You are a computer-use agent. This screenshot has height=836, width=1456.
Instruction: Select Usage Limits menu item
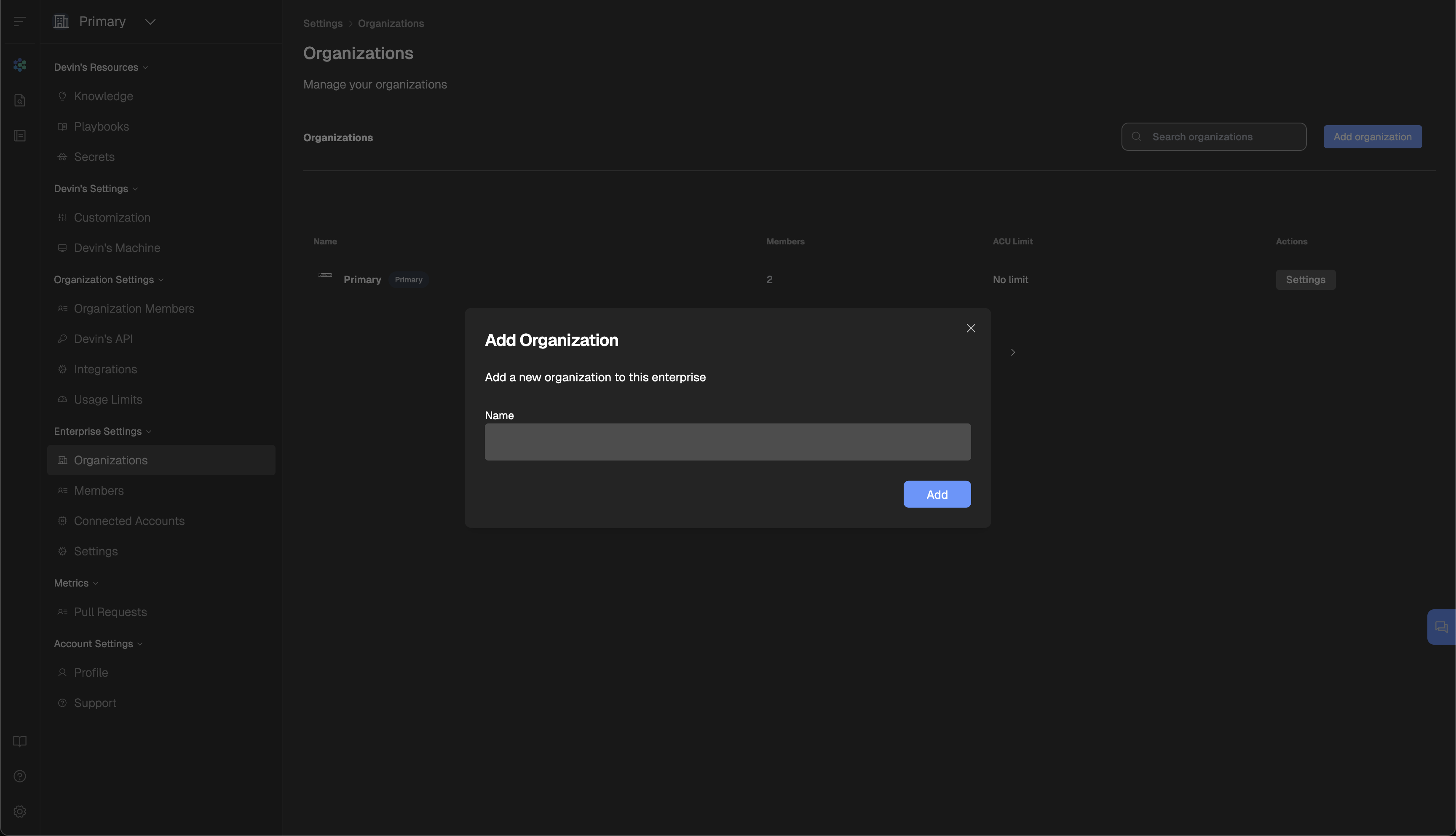[x=108, y=399]
